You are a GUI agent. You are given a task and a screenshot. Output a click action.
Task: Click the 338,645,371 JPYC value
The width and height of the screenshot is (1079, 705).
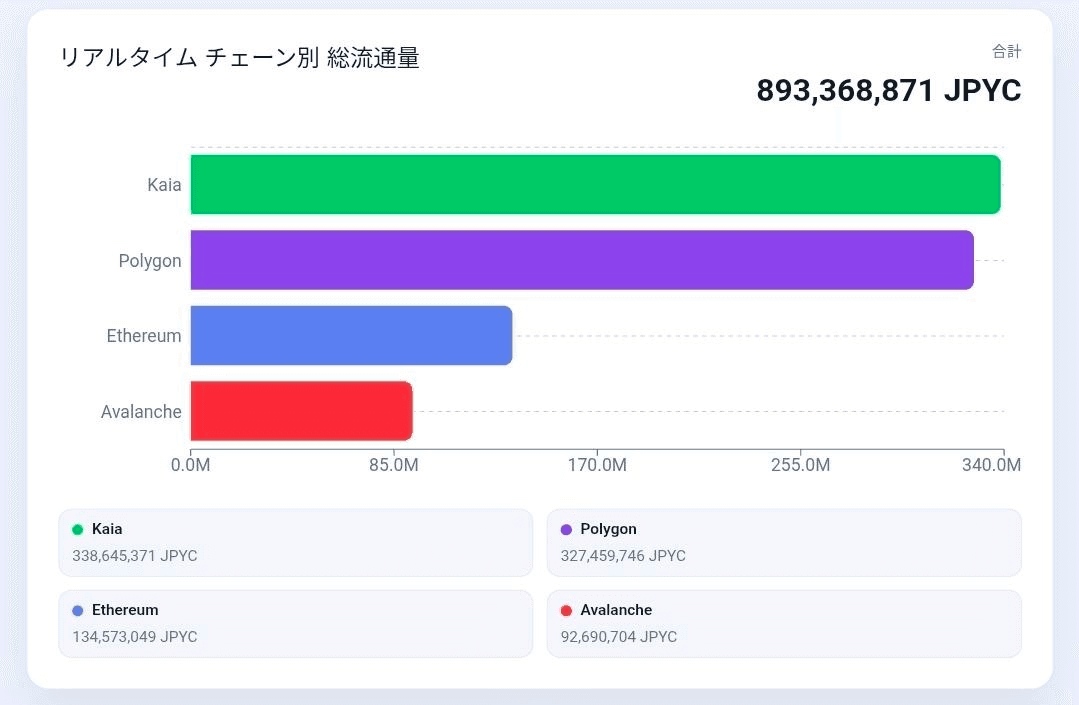coord(135,556)
